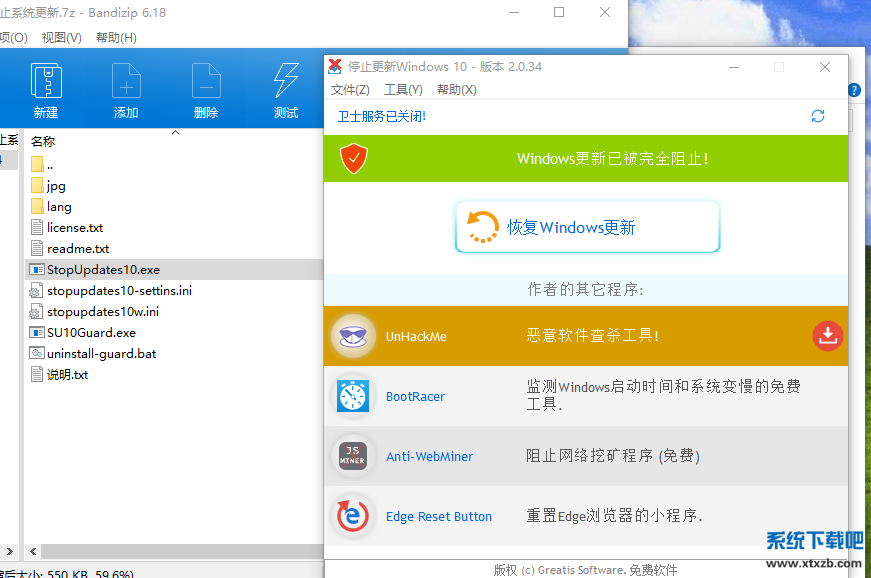Click the red UnHackMe download icon
Image resolution: width=871 pixels, height=578 pixels.
tap(827, 336)
